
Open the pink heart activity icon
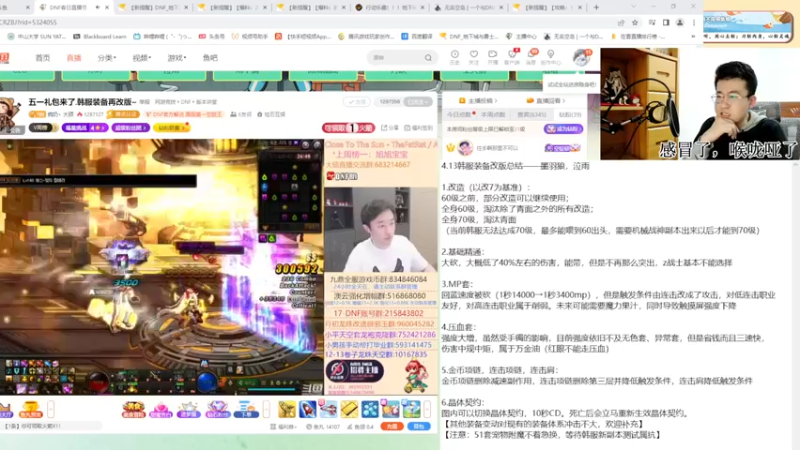pyautogui.click(x=160, y=410)
